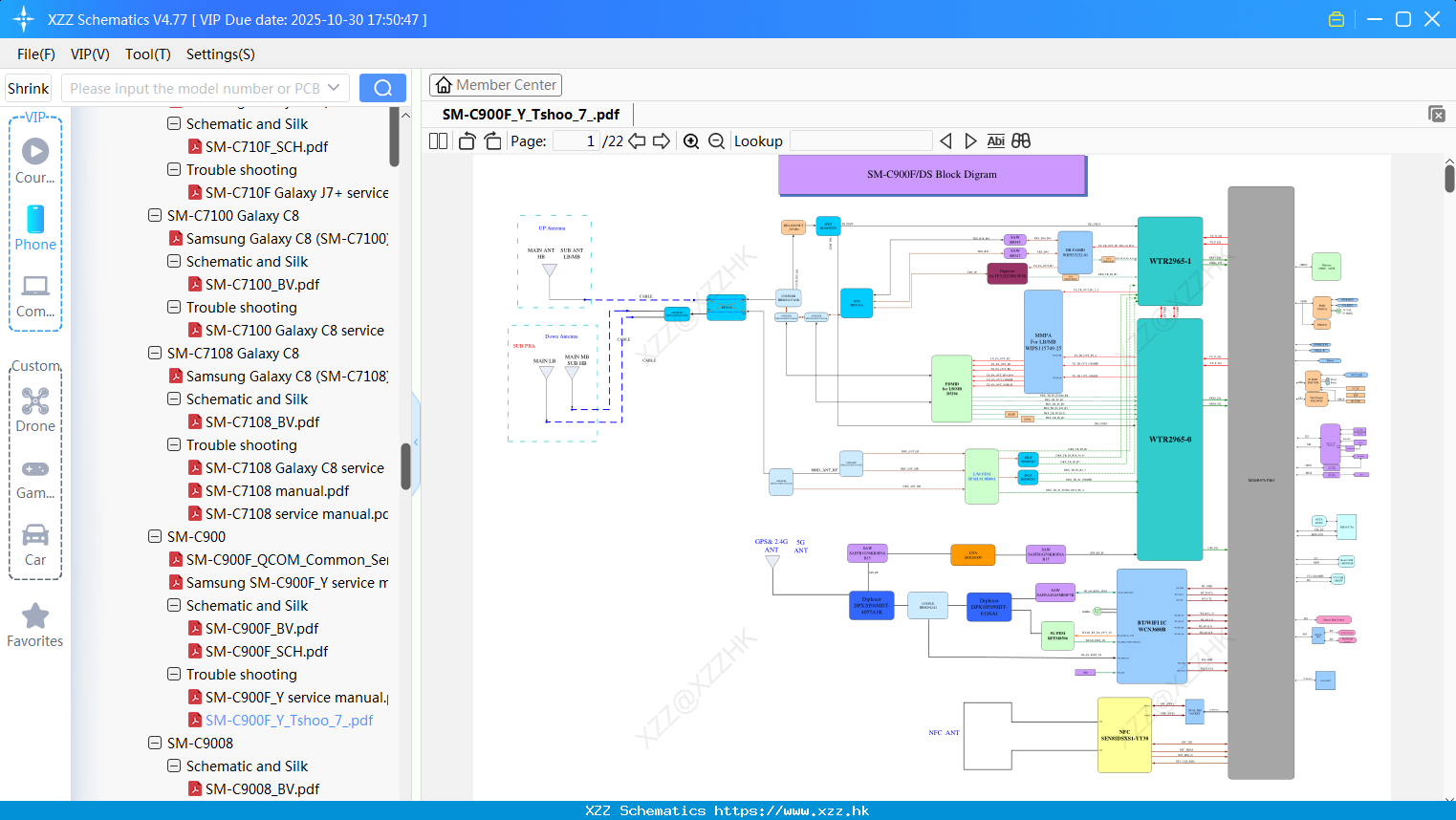The height and width of the screenshot is (820, 1456).
Task: Open SM-C7100_BV.pdf
Action: [262, 284]
